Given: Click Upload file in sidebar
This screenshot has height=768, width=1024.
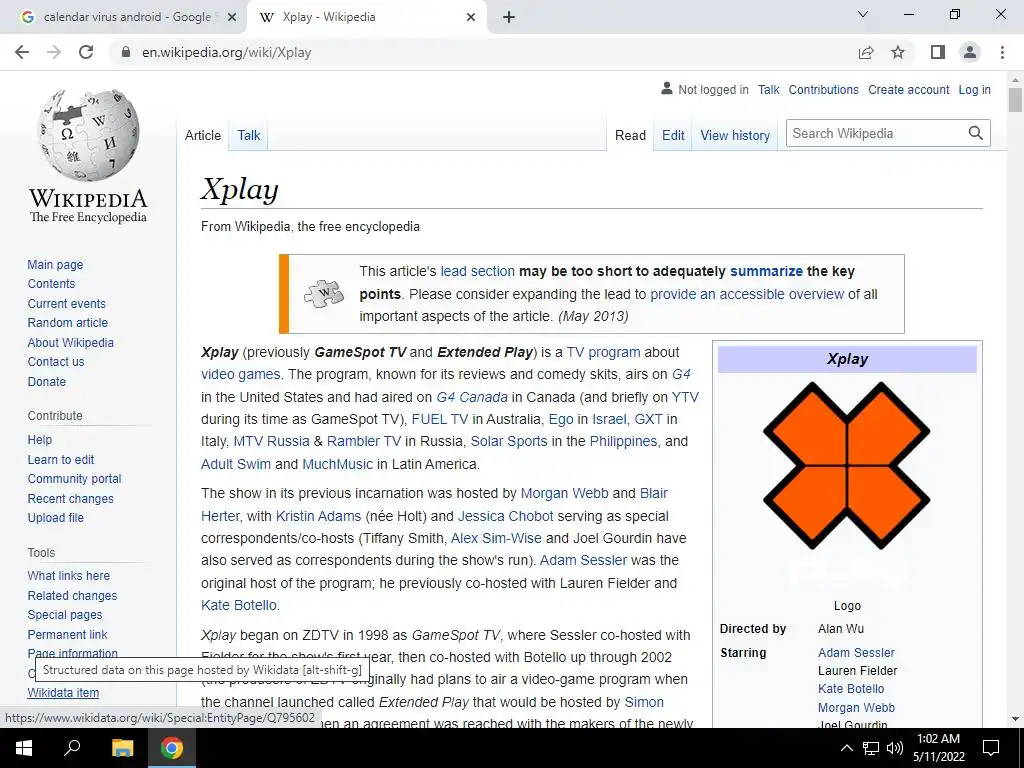Looking at the screenshot, I should click(x=56, y=517).
